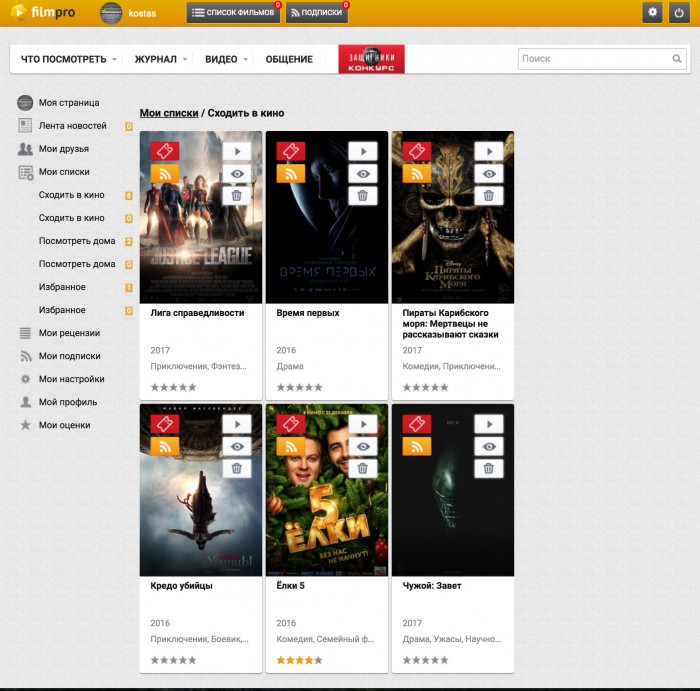Expand the ЧТО ПОСМОТРЕТЬ dropdown menu
The height and width of the screenshot is (691, 700).
tap(68, 59)
